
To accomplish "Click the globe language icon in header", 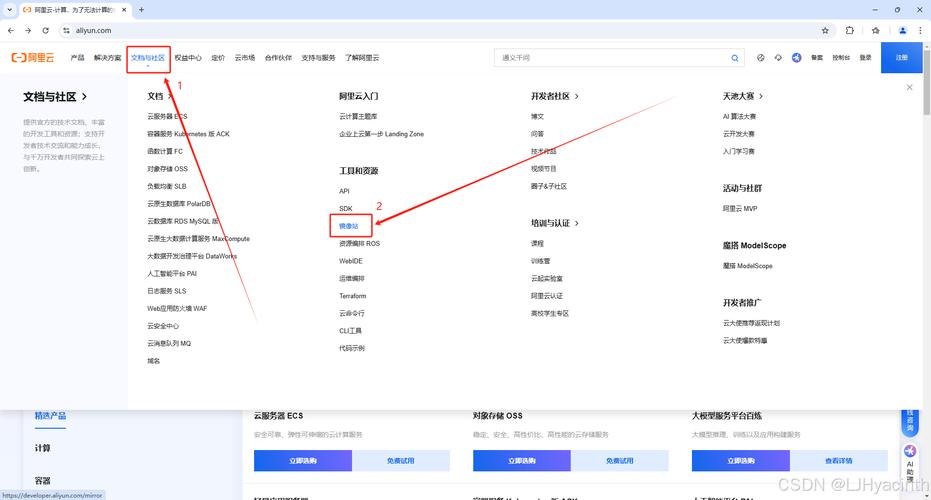I will (x=761, y=58).
